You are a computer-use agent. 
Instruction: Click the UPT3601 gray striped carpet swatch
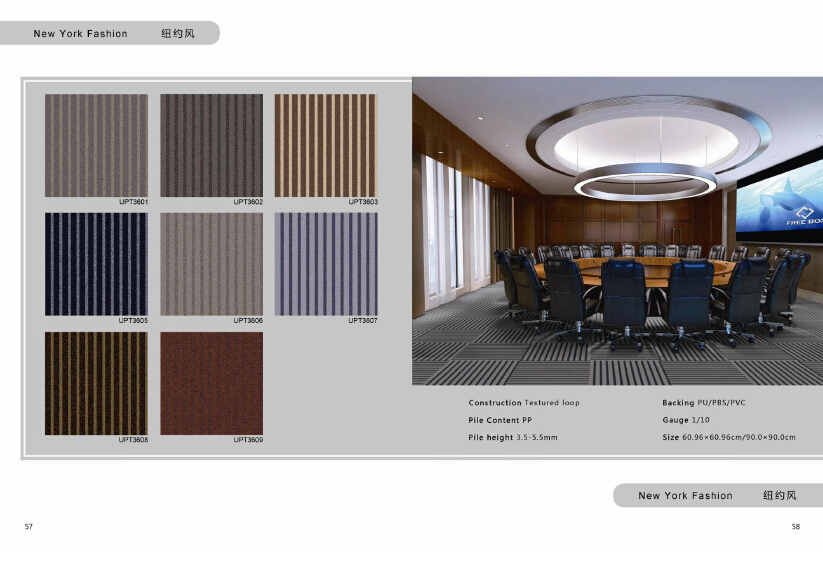[96, 146]
